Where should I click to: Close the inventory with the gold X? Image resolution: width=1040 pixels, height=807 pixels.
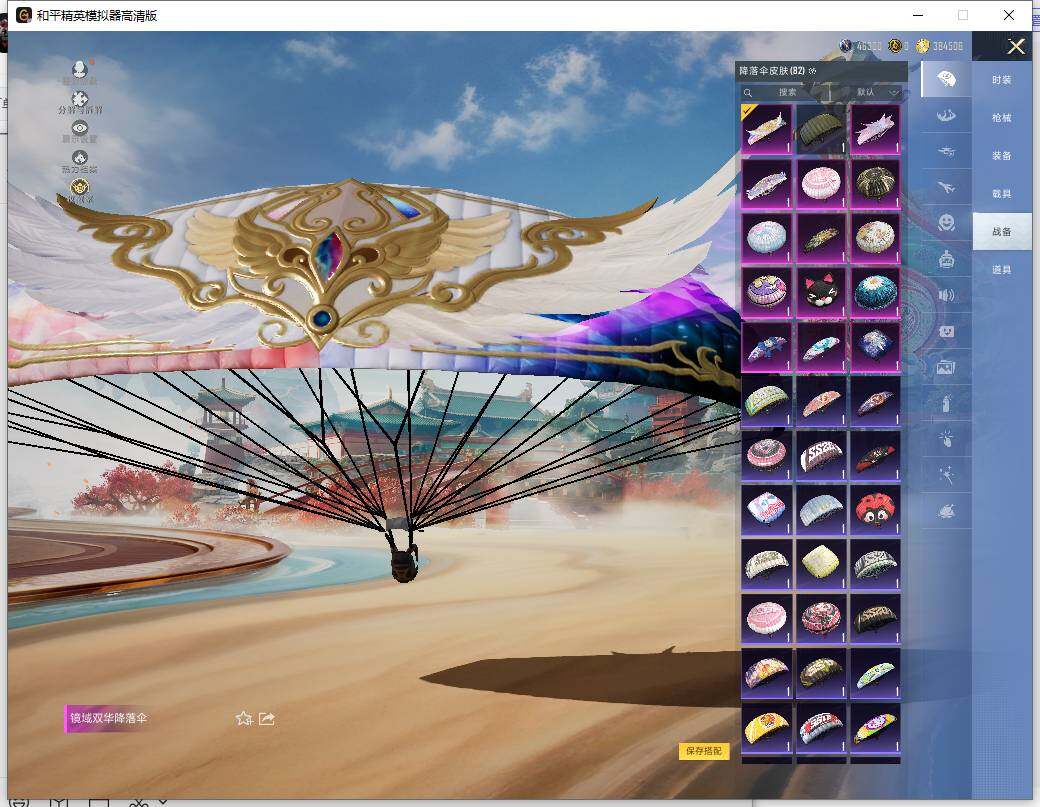(x=1015, y=46)
